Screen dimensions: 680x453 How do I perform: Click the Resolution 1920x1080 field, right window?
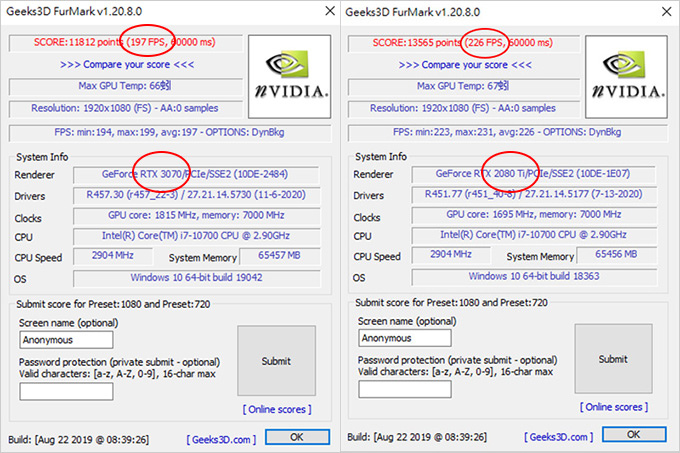point(464,108)
